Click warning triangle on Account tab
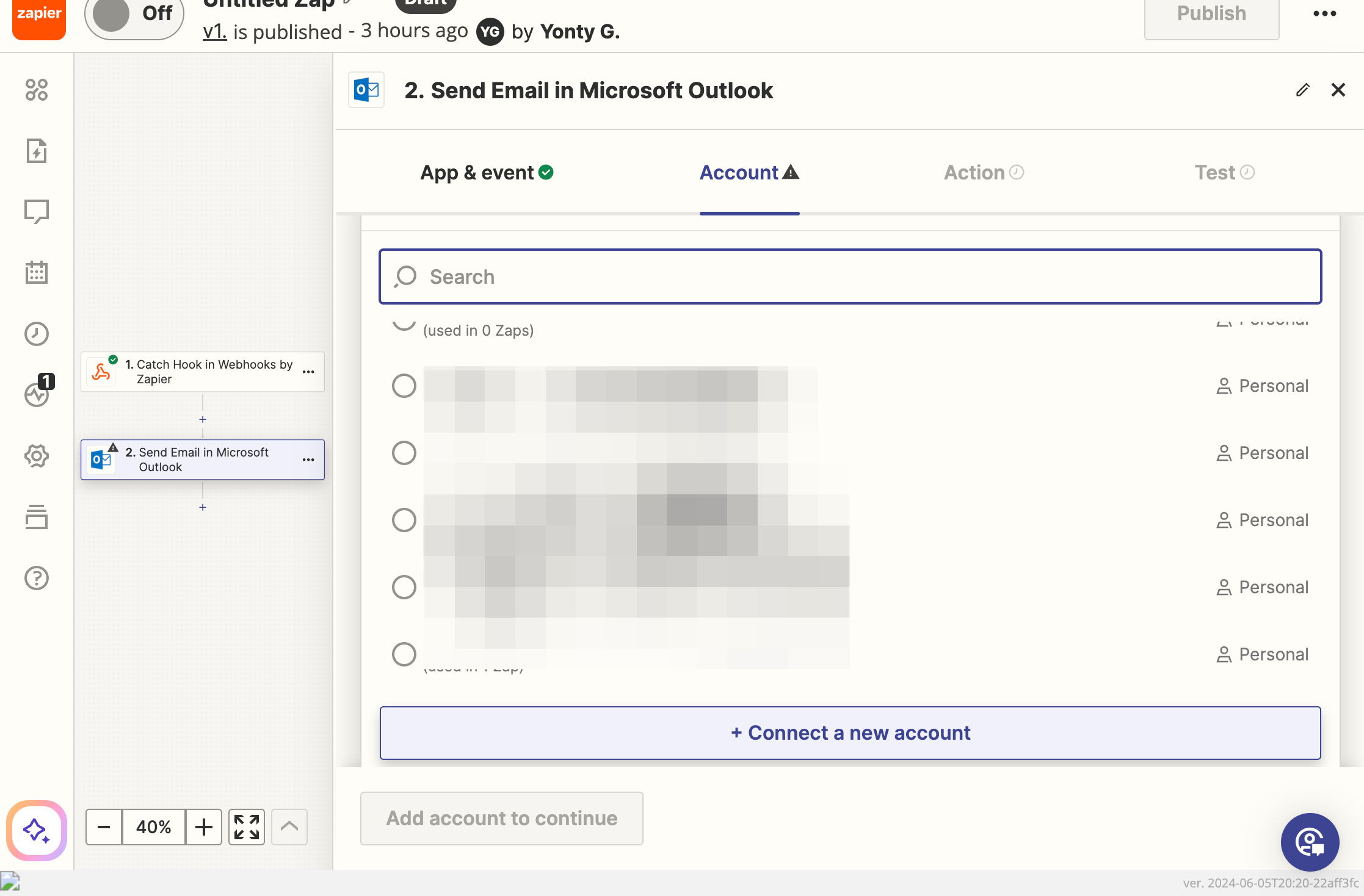 click(x=791, y=172)
